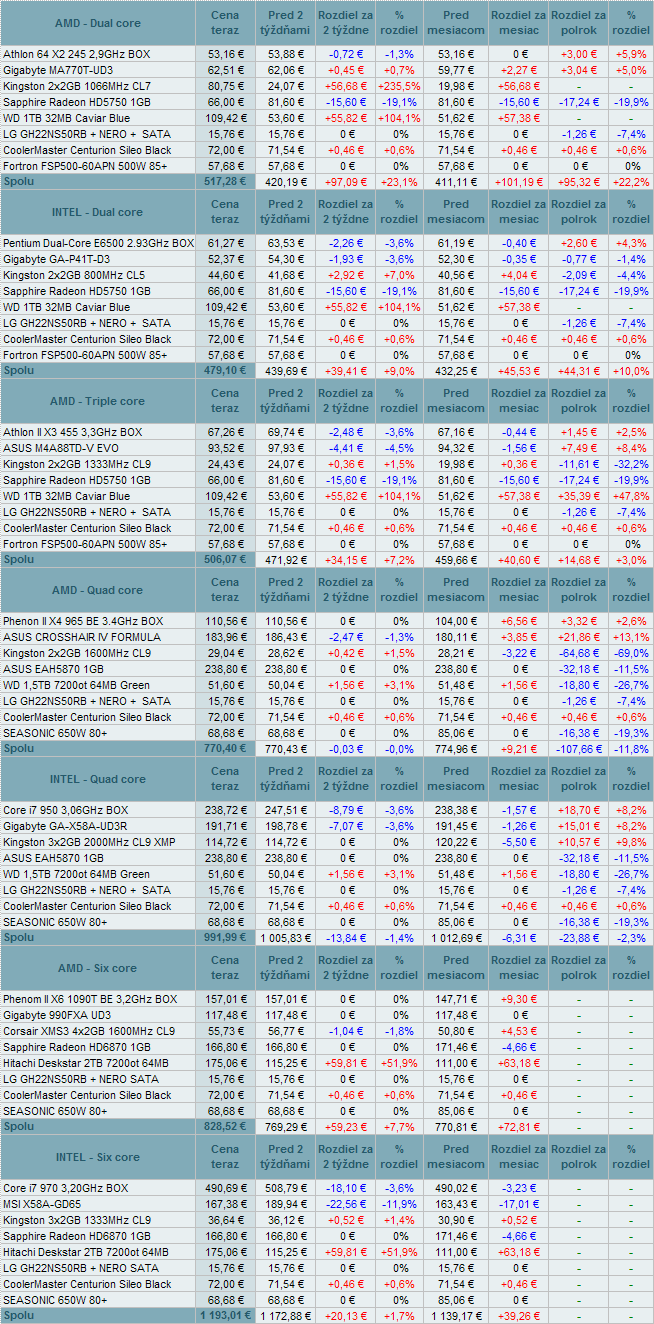
Task: Click the '1 139,17 €' month-ago total
Action: click(x=457, y=1315)
